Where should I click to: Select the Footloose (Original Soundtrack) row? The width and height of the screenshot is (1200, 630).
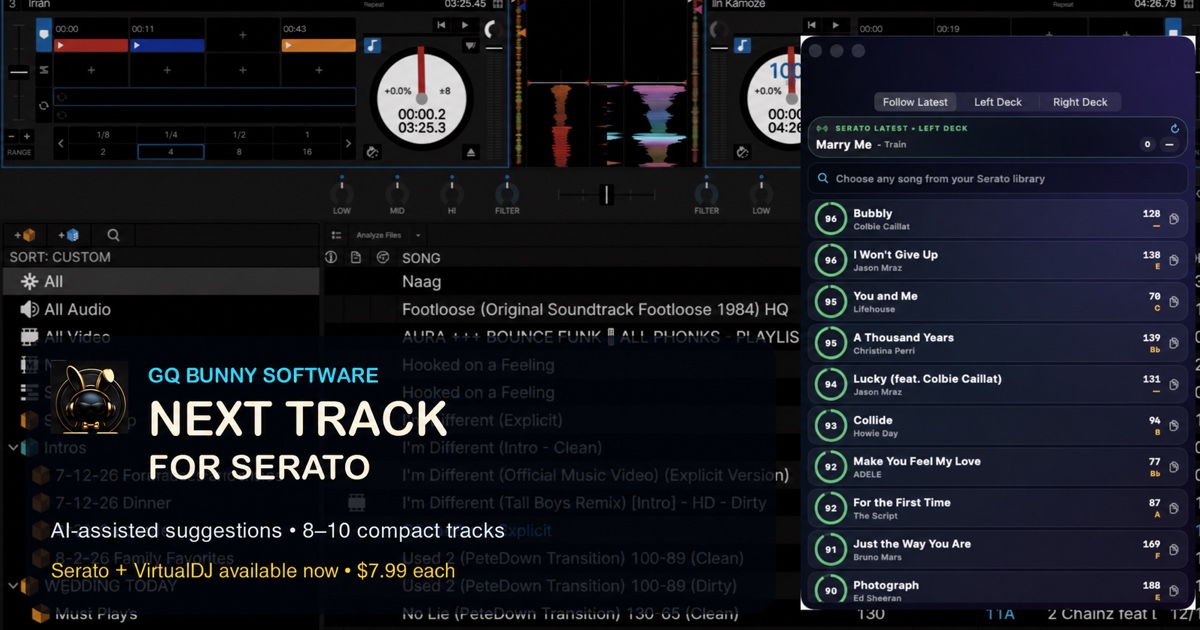(595, 310)
